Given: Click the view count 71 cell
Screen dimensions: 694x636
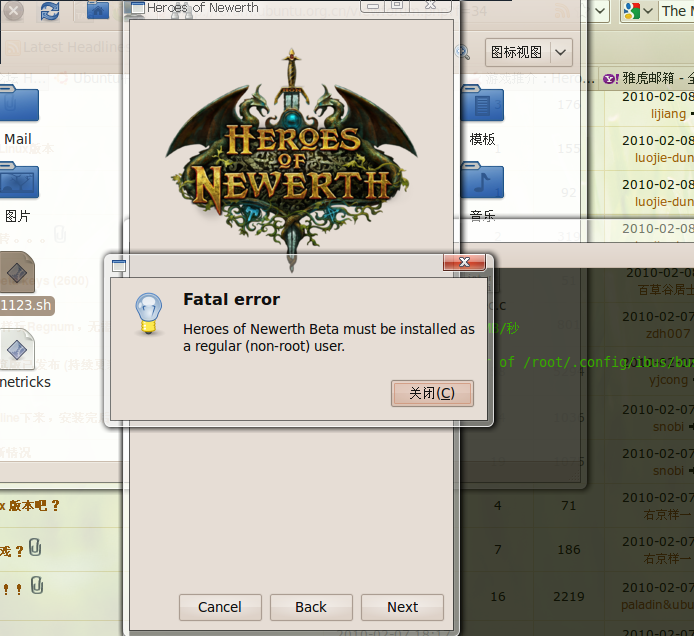Looking at the screenshot, I should [569, 505].
